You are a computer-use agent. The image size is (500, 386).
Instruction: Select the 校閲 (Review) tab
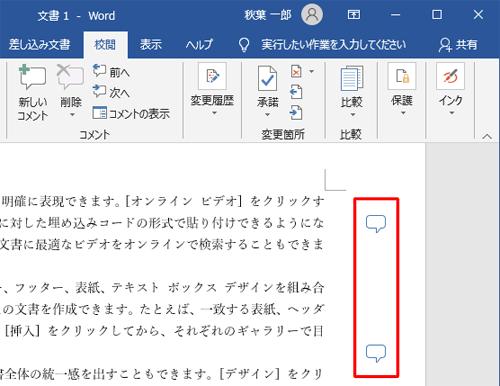105,45
